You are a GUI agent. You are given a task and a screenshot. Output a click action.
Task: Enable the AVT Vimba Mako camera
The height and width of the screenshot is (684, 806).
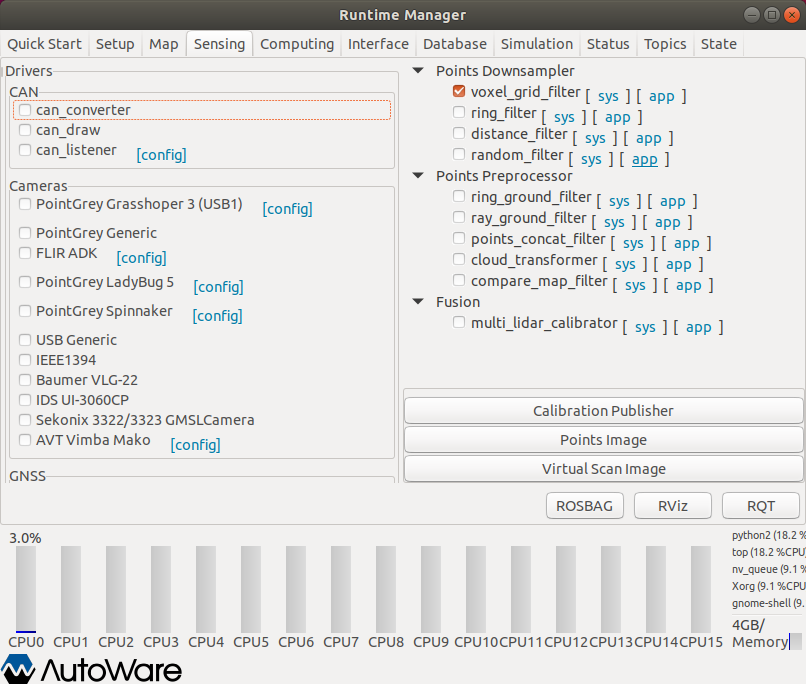click(x=25, y=440)
